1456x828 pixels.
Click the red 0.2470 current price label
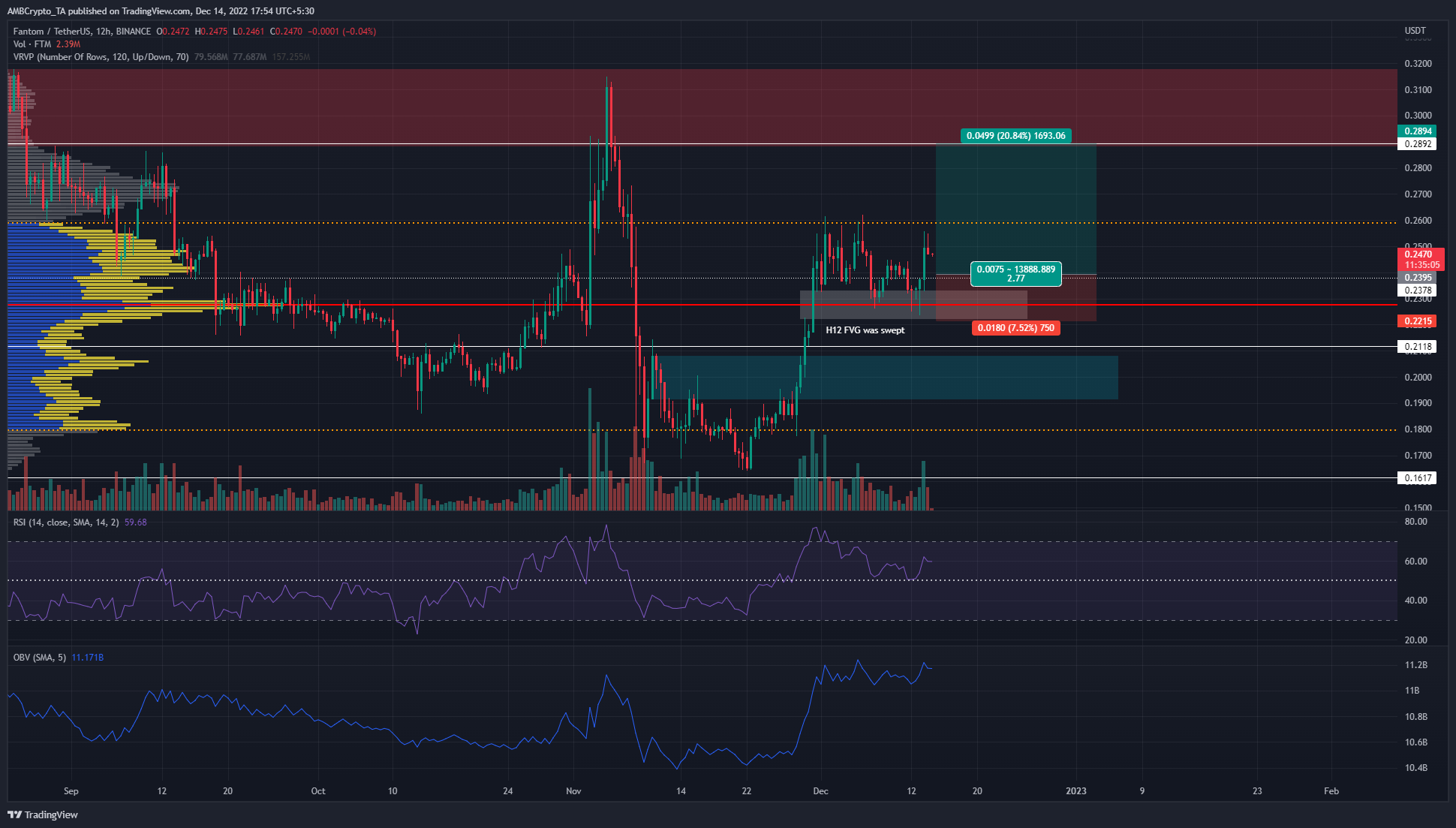point(1420,254)
